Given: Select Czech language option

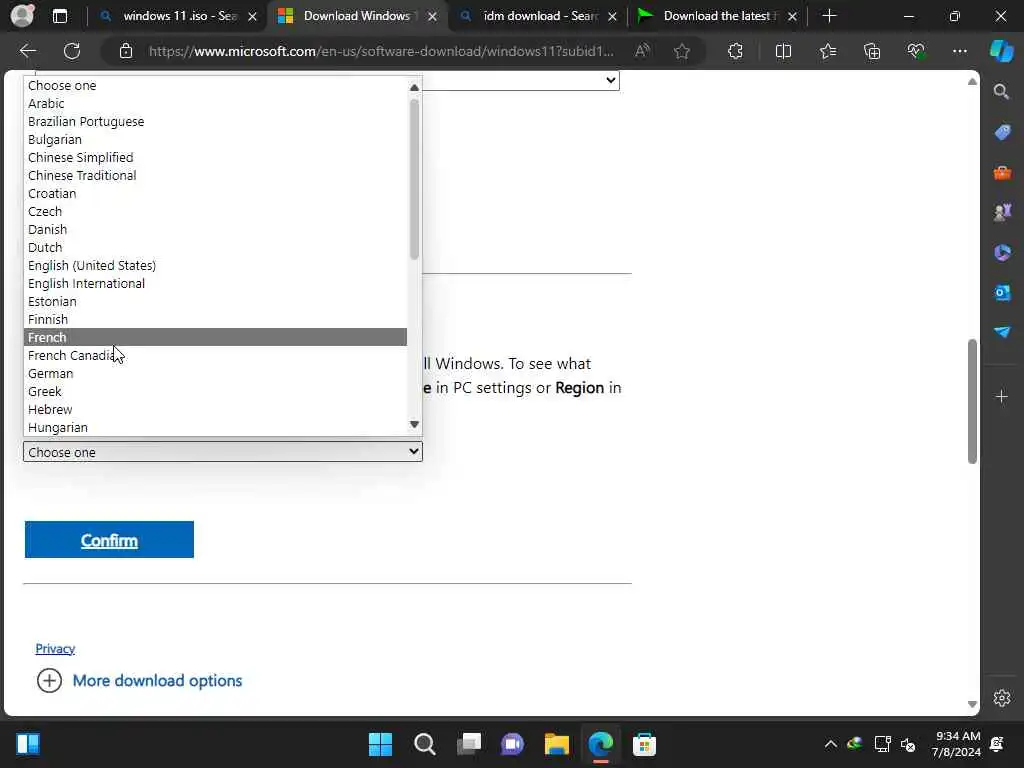Looking at the screenshot, I should (x=216, y=211).
